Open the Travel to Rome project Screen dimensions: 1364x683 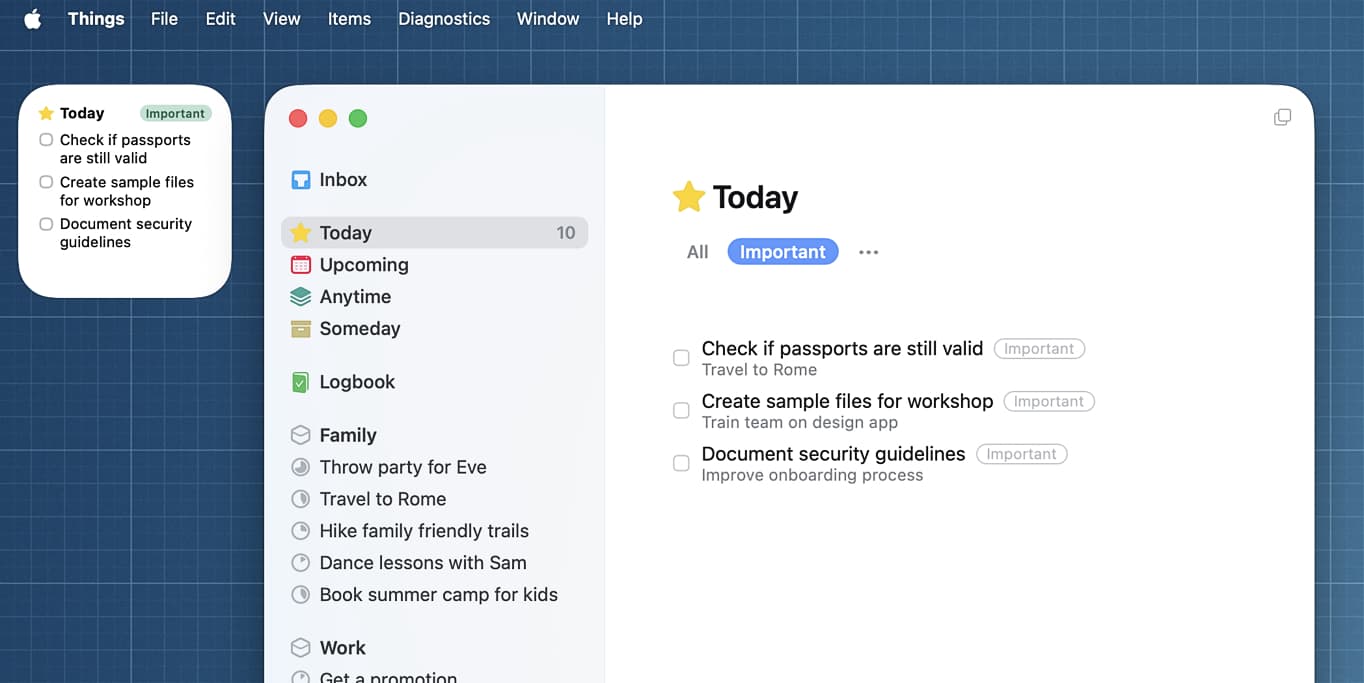[382, 499]
